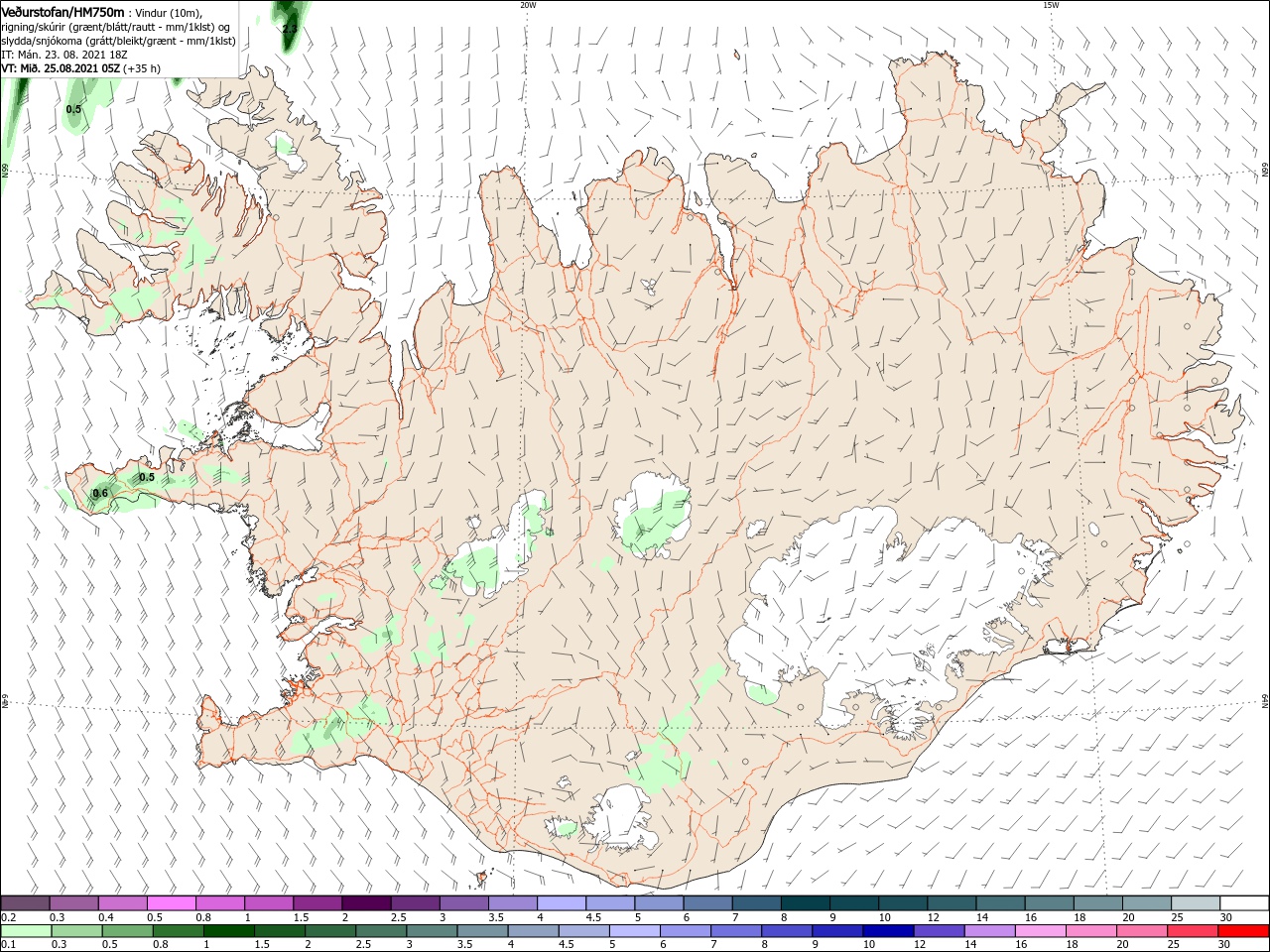Pick top-row swatch between 20 and 25

[x=1147, y=903]
